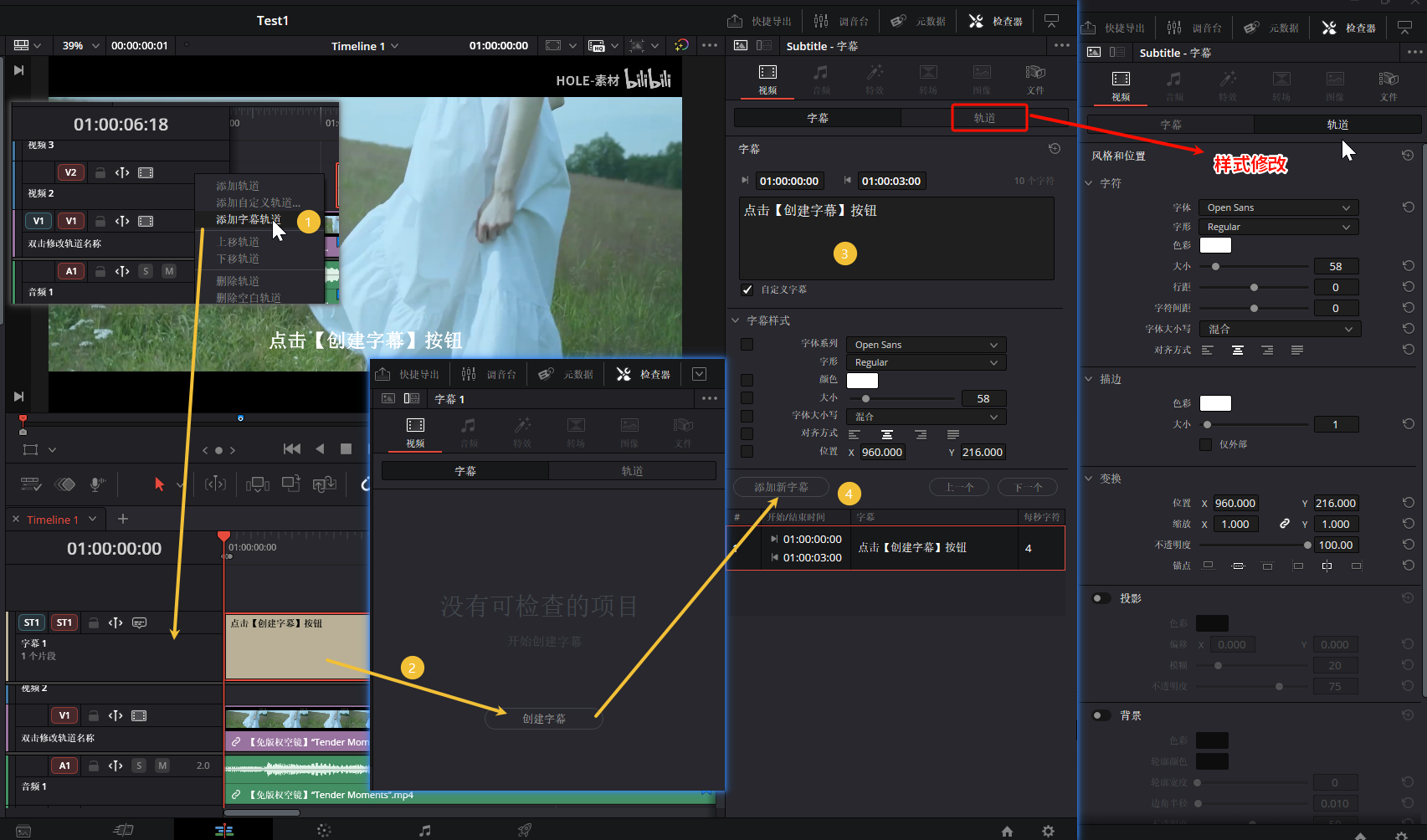Collapse the 变换 section
The width and height of the screenshot is (1427, 840).
coord(1089,479)
